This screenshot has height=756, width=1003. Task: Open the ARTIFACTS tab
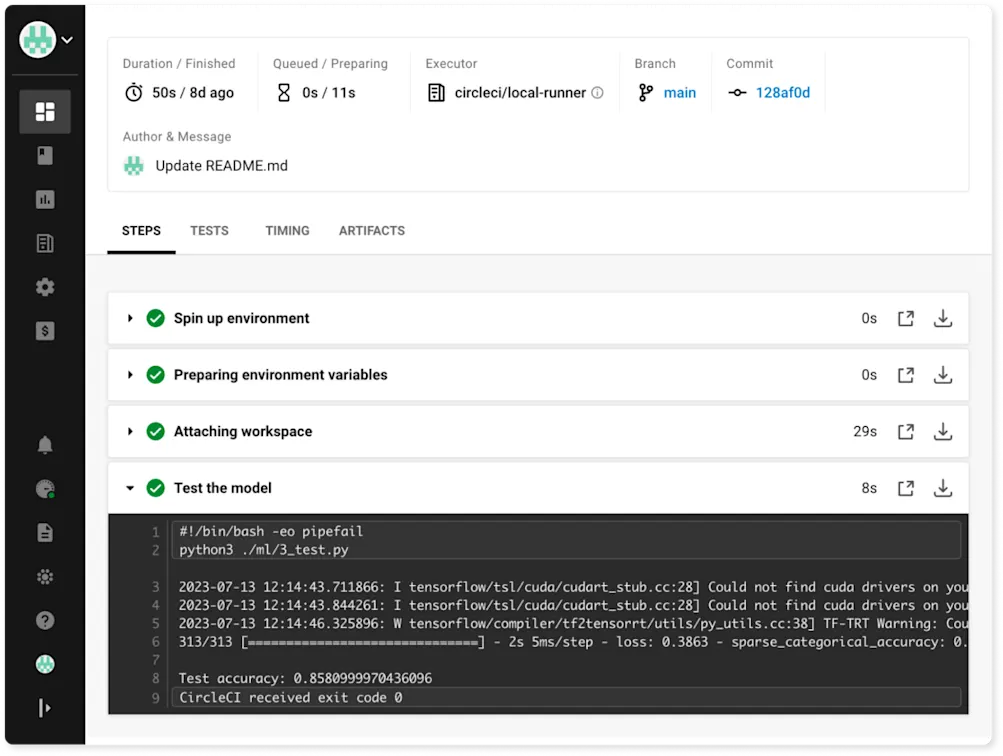(371, 230)
